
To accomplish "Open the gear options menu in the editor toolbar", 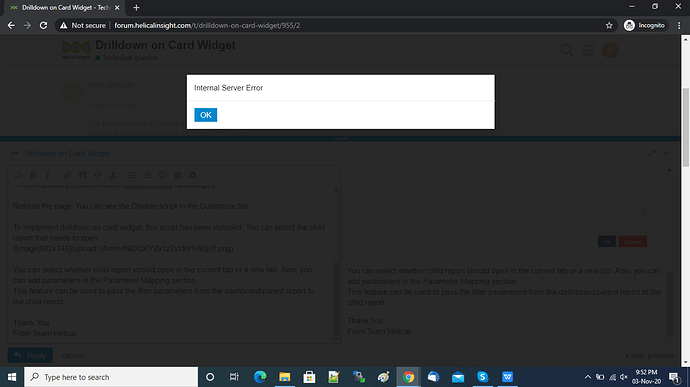I will [193, 175].
